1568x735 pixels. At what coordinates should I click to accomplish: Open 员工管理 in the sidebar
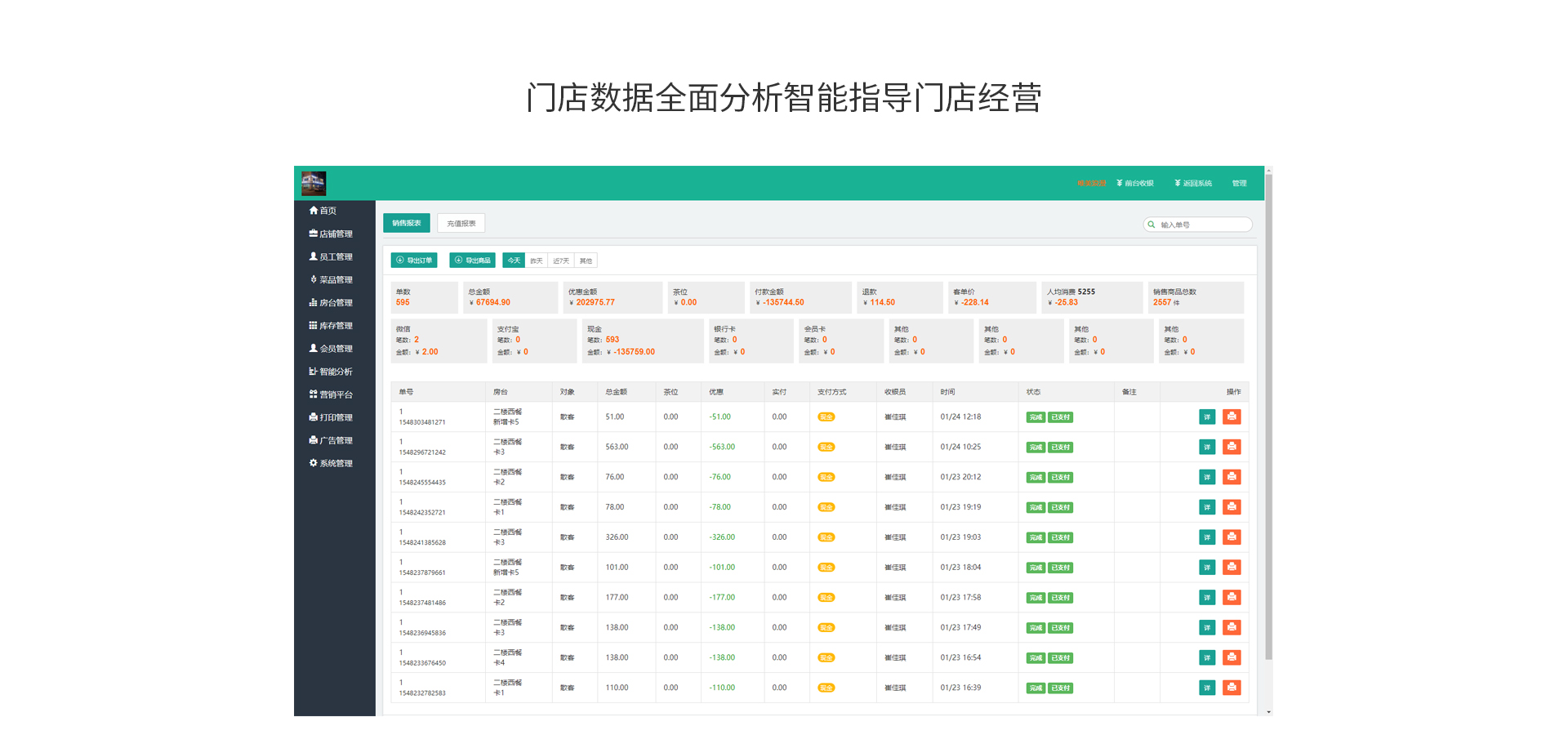click(331, 256)
